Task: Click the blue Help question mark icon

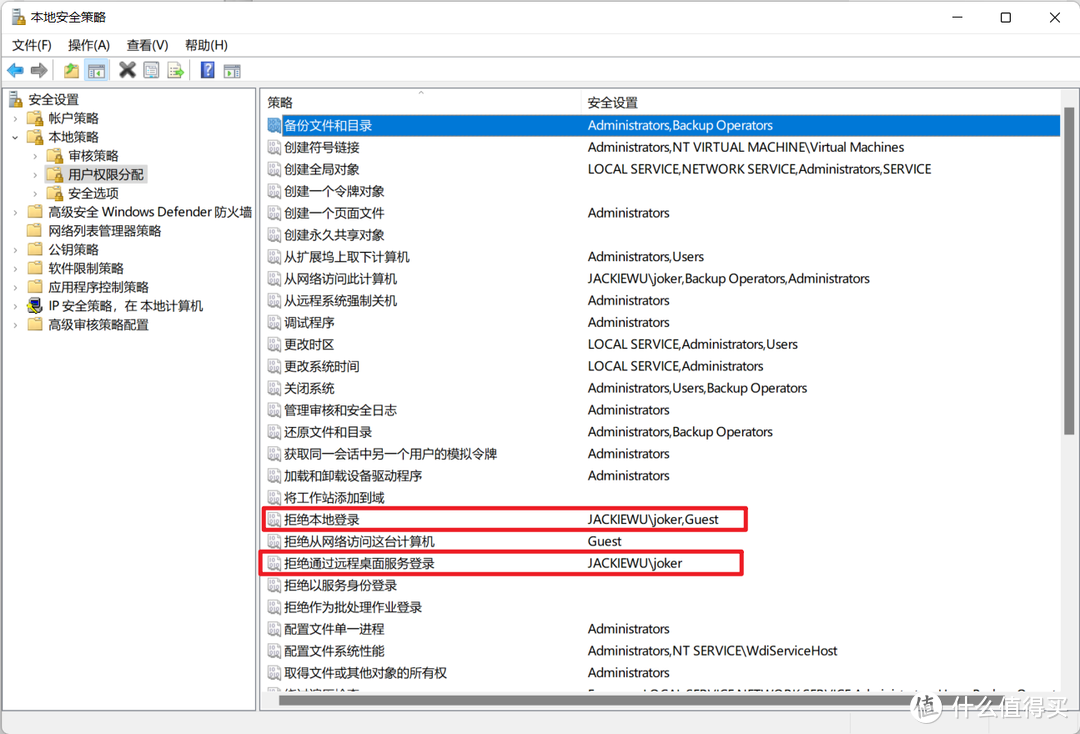Action: tap(207, 70)
